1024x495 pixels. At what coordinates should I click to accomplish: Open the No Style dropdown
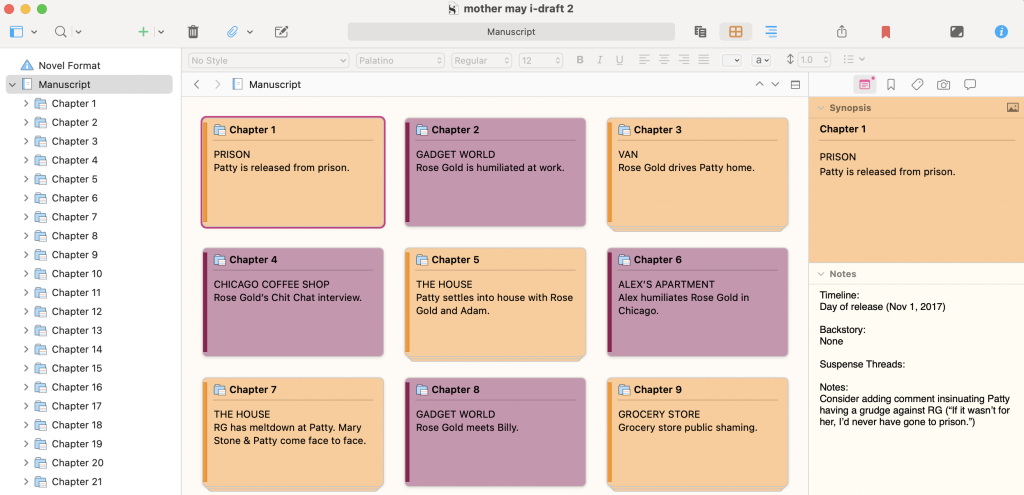[x=268, y=60]
